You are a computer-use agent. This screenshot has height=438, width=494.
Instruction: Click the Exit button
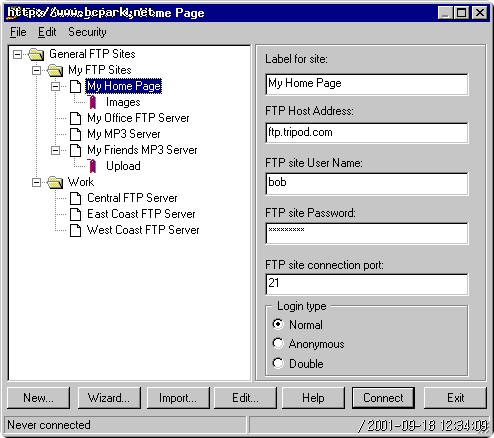(x=455, y=398)
